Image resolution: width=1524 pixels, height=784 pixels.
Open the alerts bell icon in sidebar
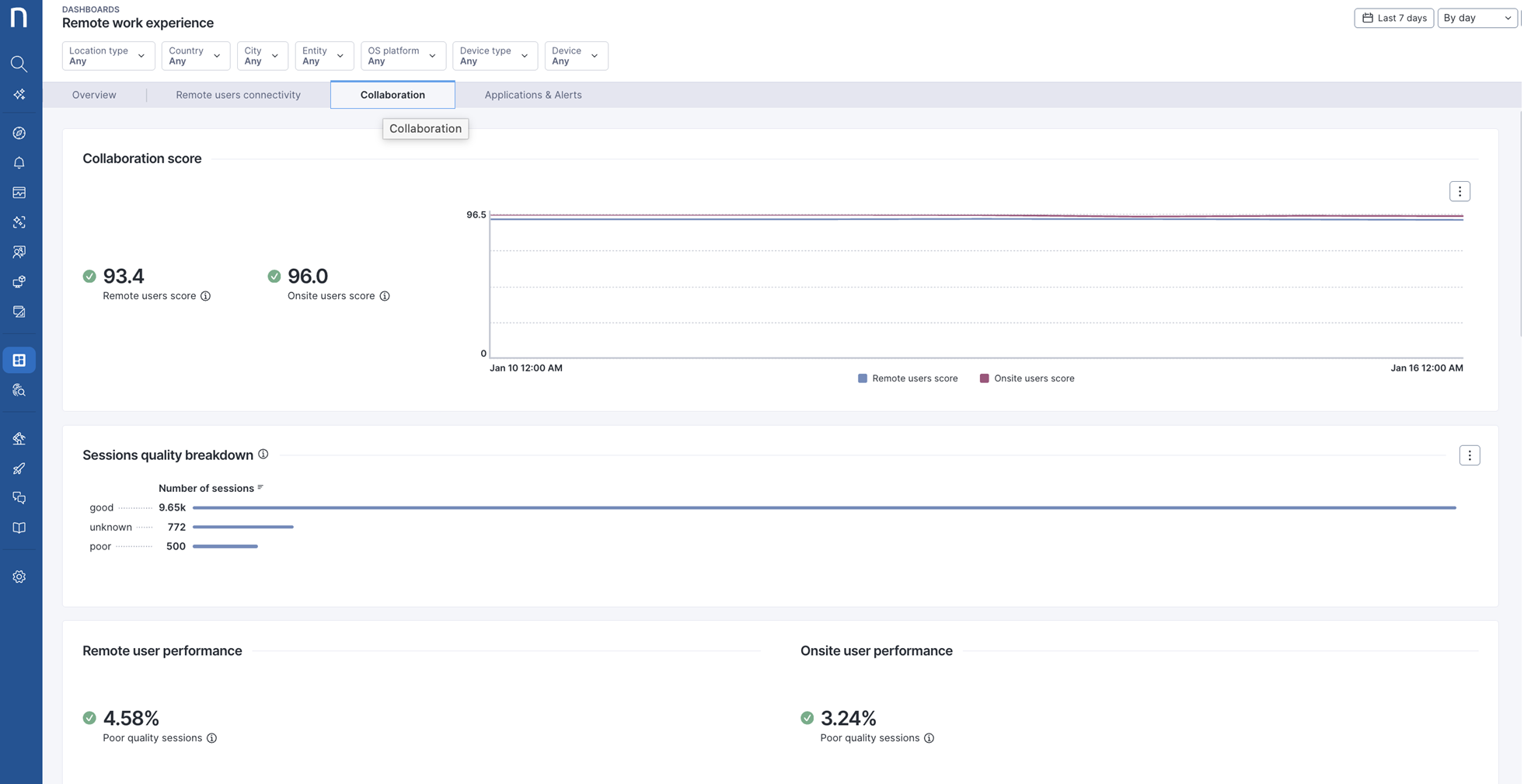point(19,163)
